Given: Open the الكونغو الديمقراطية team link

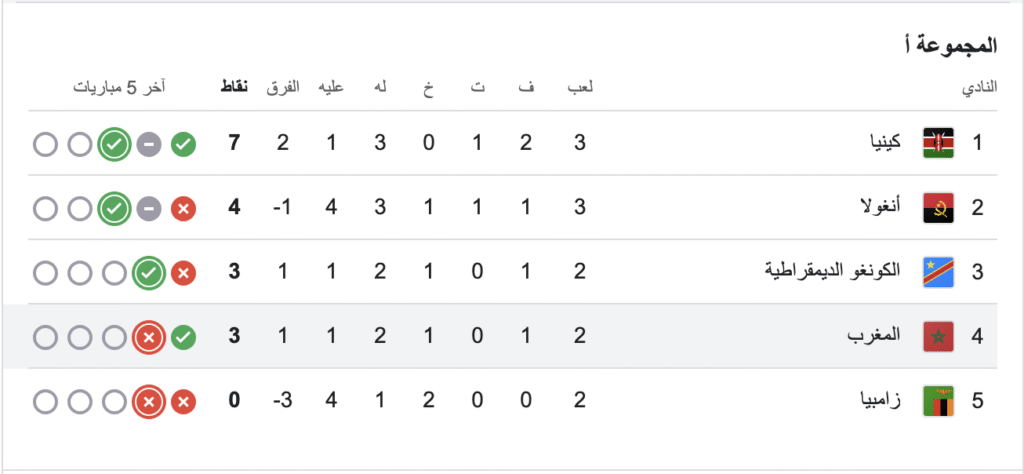Looking at the screenshot, I should click(833, 271).
